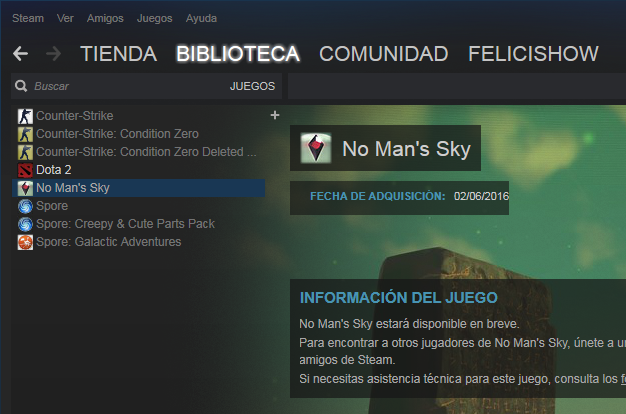
Task: Select Spore: Creepy & Cute Parts Pack
Action: tap(138, 224)
